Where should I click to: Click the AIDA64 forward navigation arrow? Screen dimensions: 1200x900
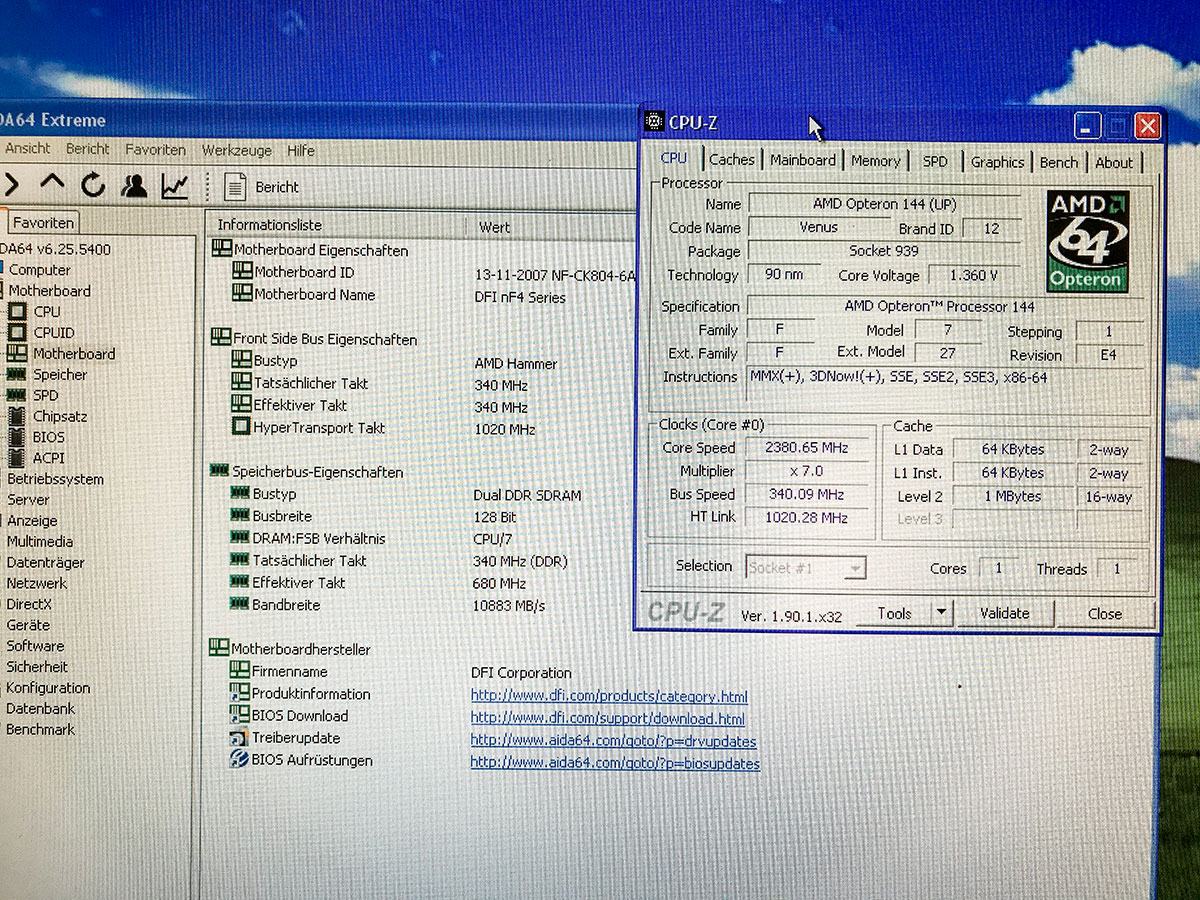pos(11,184)
